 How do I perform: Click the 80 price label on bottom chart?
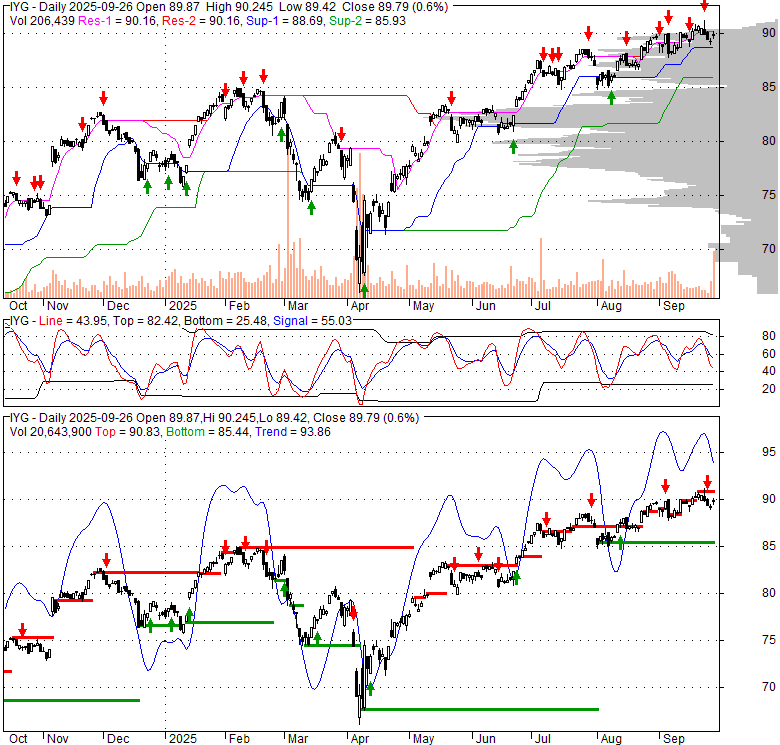[769, 593]
